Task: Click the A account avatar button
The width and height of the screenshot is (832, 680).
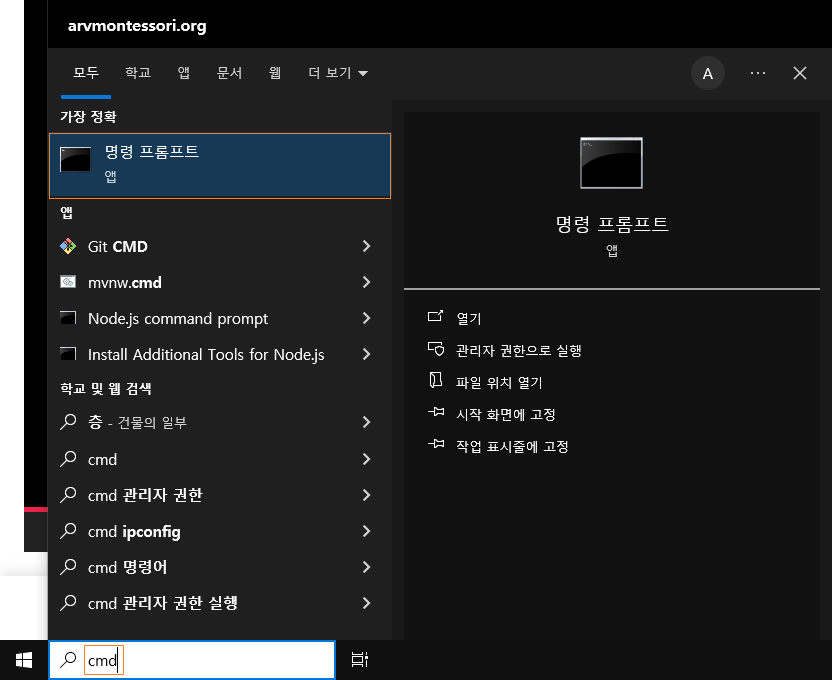Action: pyautogui.click(x=708, y=73)
